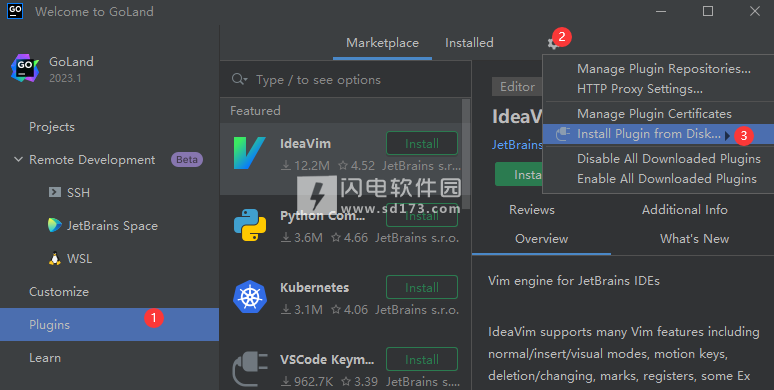Choose Disable All Downloaded Plugins

click(669, 159)
